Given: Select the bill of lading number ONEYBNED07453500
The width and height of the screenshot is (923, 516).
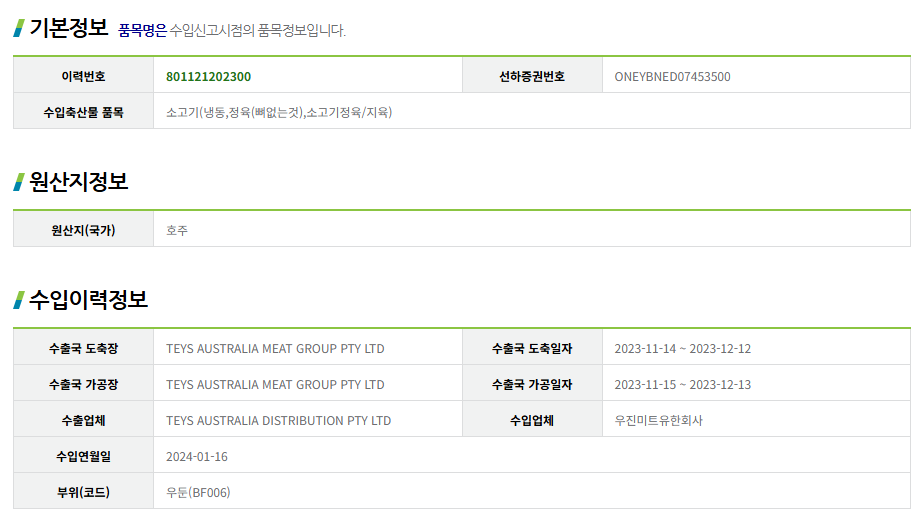Looking at the screenshot, I should click(x=672, y=76).
